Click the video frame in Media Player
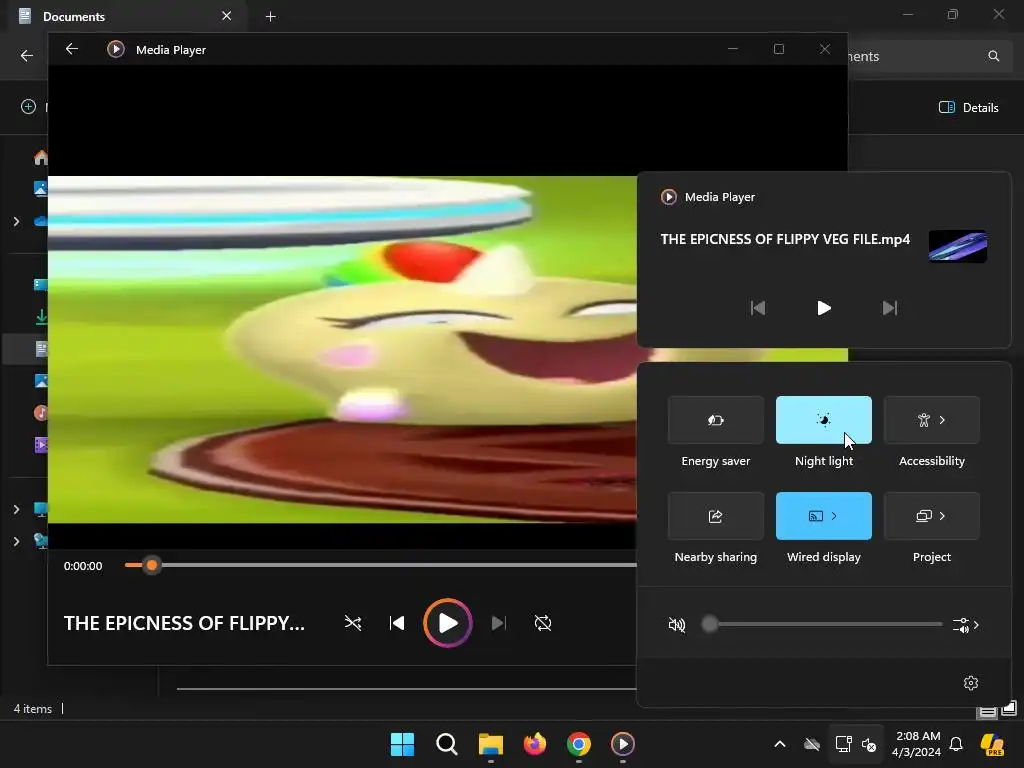This screenshot has height=768, width=1024. [342, 349]
